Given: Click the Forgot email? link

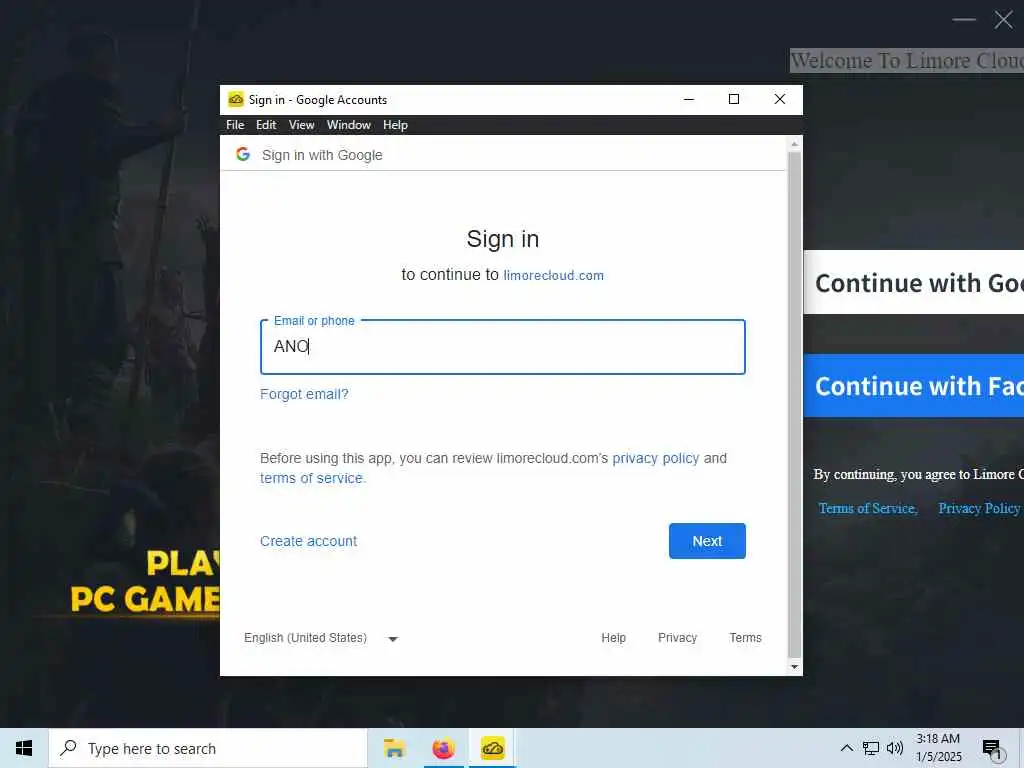Looking at the screenshot, I should [304, 394].
